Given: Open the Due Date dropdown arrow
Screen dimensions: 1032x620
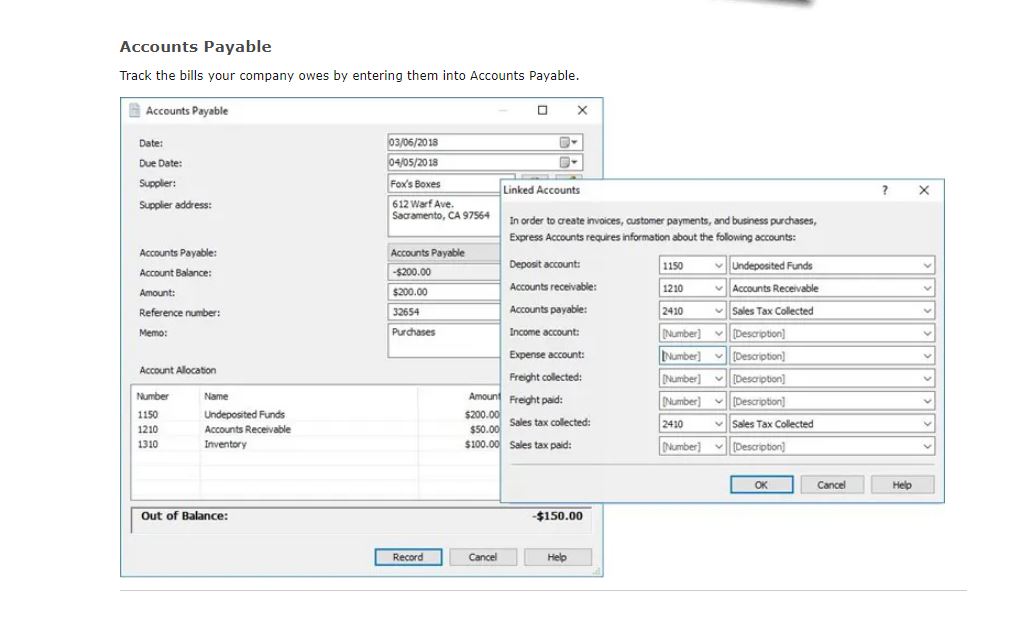Looking at the screenshot, I should click(x=575, y=162).
